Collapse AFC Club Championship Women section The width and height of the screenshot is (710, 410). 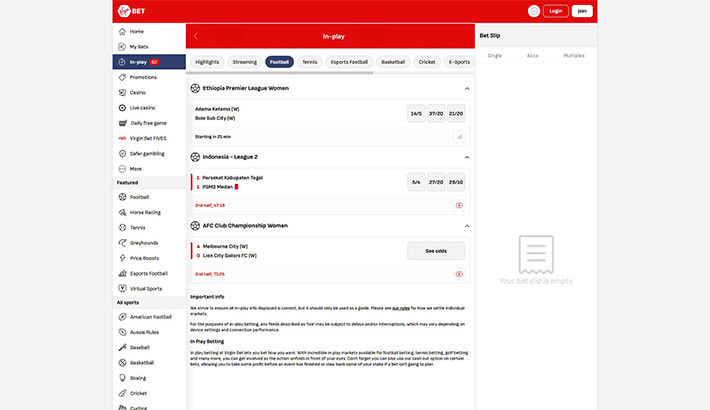467,226
